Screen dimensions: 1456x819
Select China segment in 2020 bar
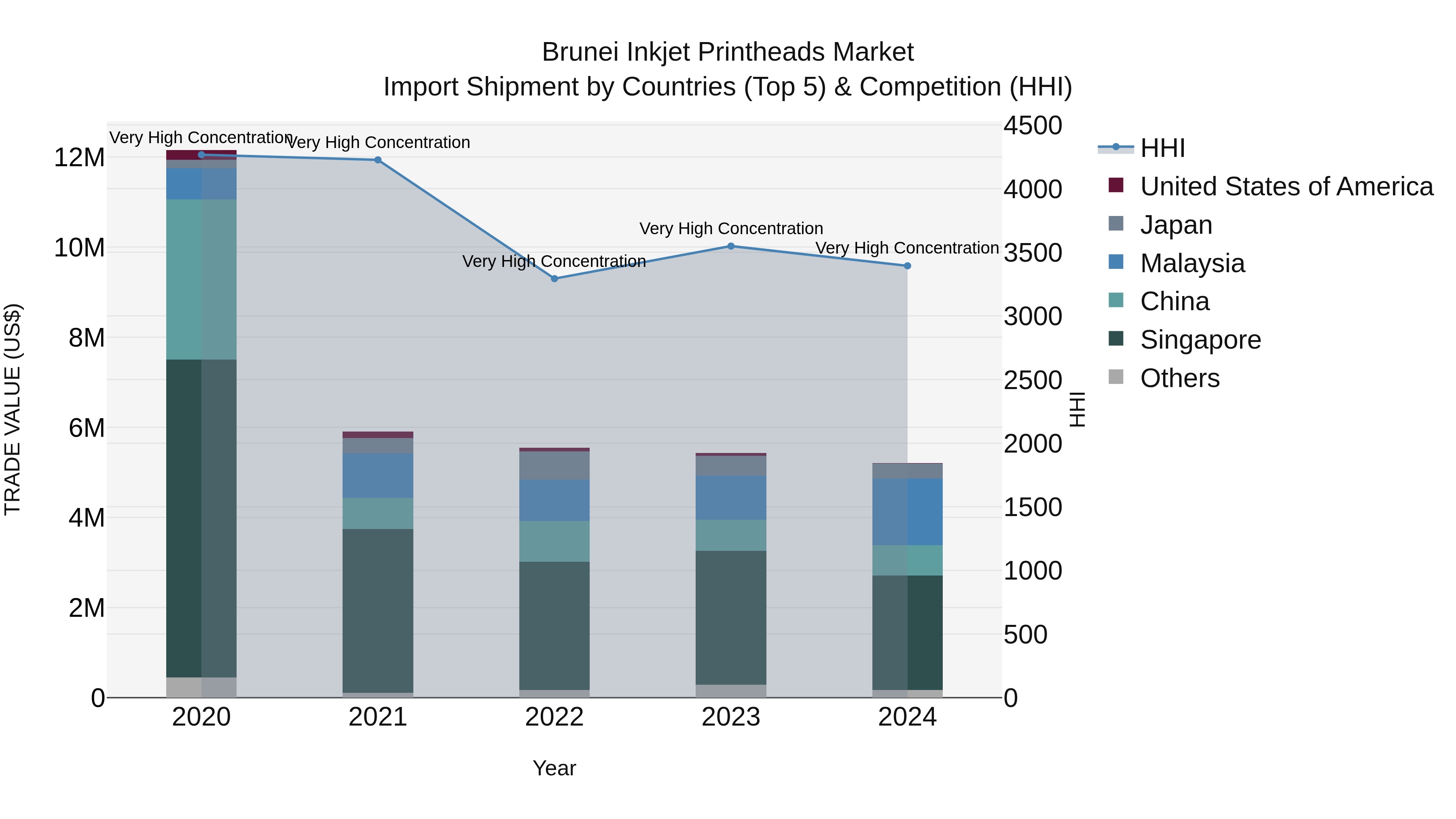tap(201, 279)
